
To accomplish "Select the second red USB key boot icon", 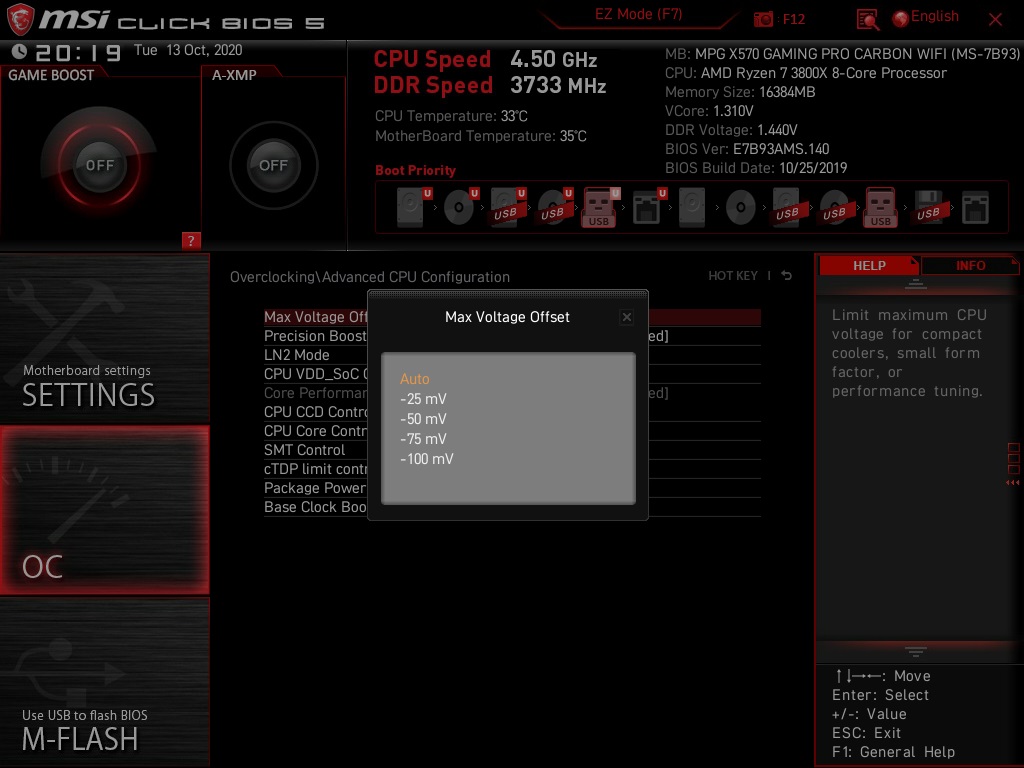I will point(880,207).
